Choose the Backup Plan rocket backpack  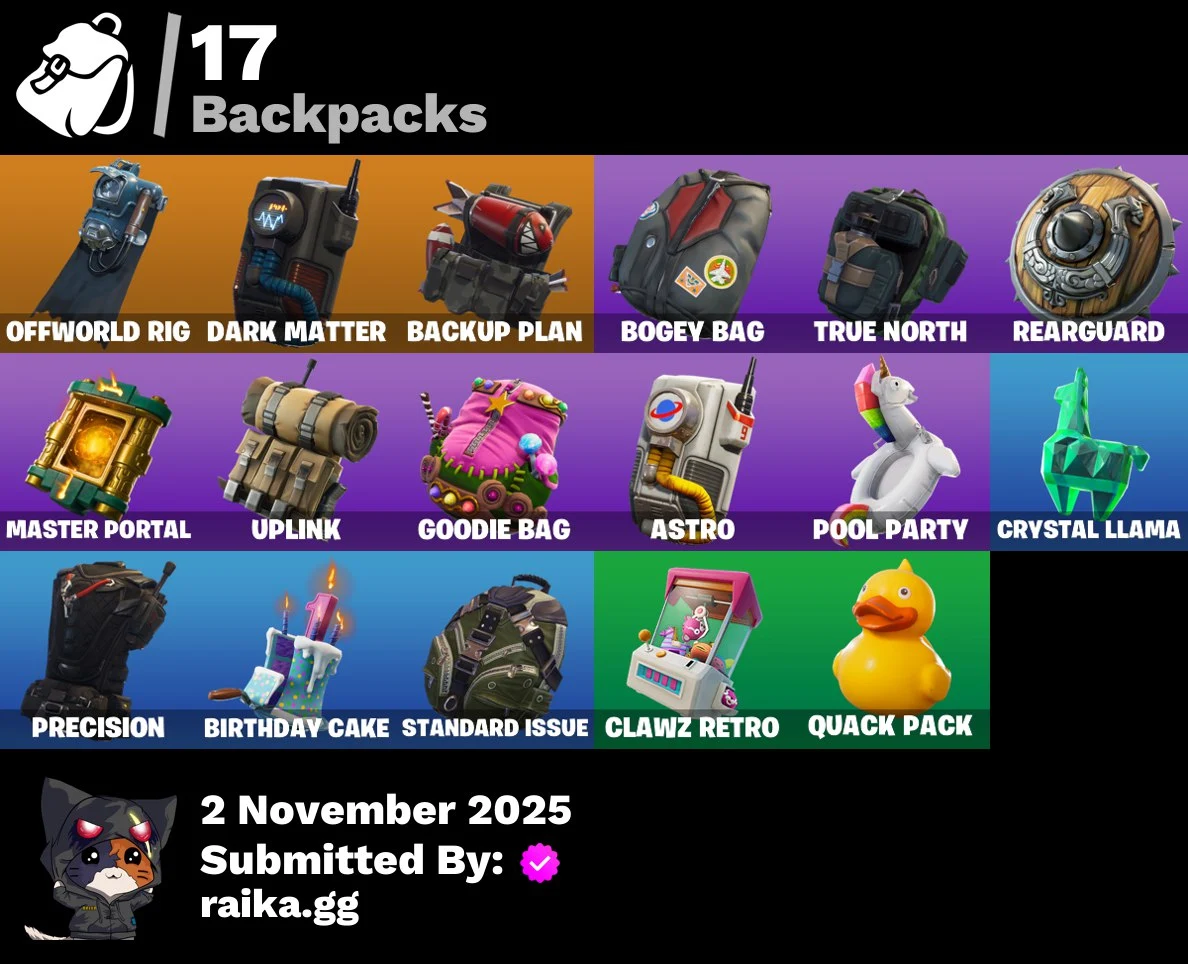(495, 254)
